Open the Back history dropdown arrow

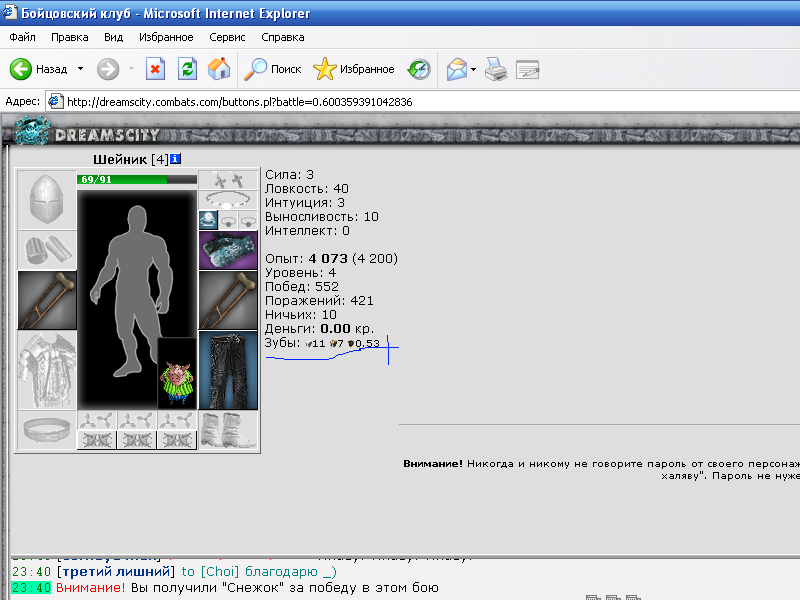click(80, 69)
